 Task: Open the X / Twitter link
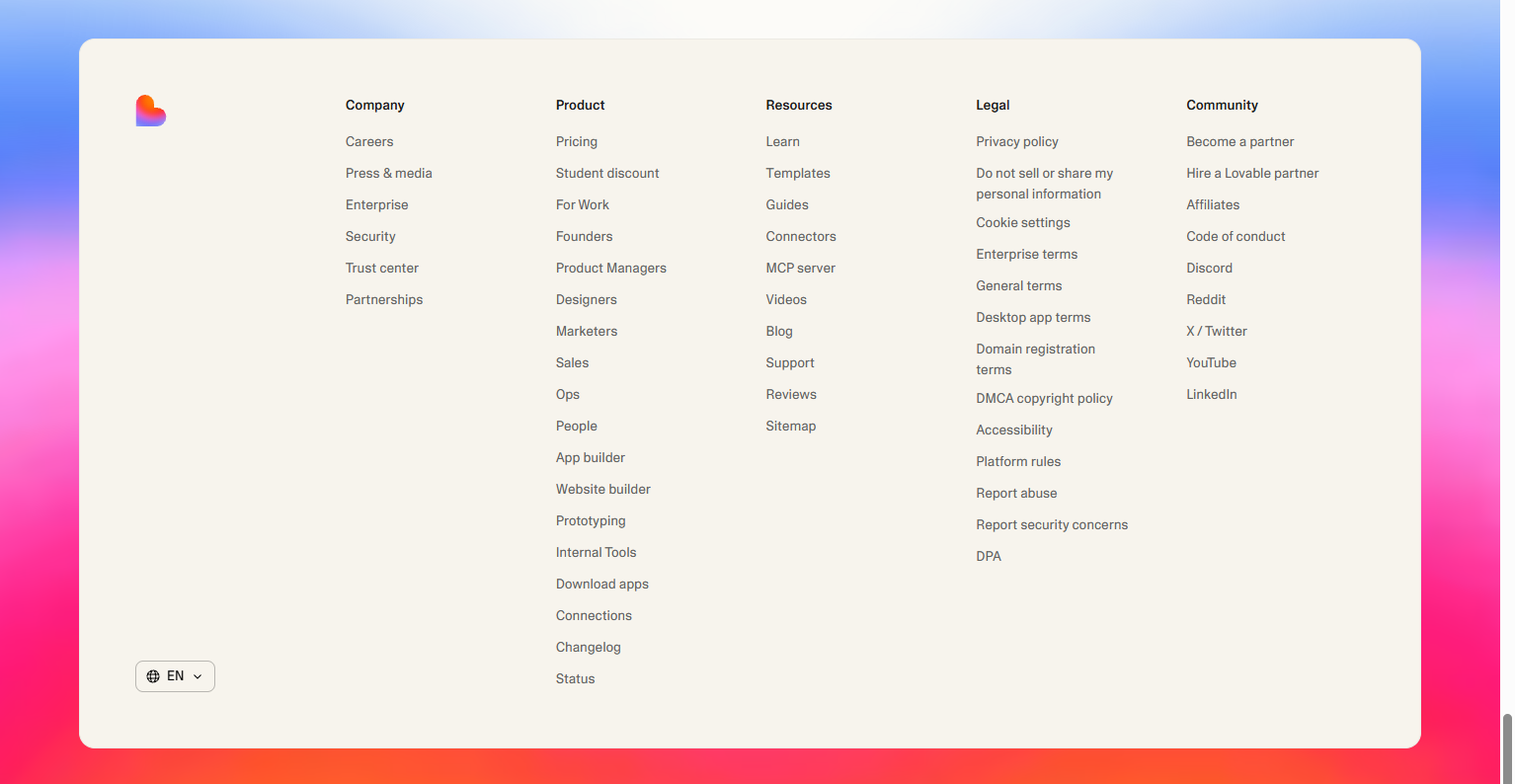1217,332
